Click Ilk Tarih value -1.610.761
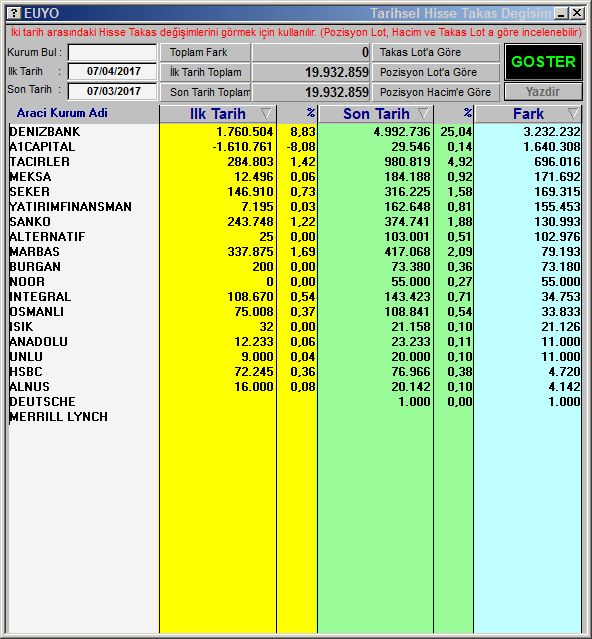592x639 pixels. pos(242,147)
